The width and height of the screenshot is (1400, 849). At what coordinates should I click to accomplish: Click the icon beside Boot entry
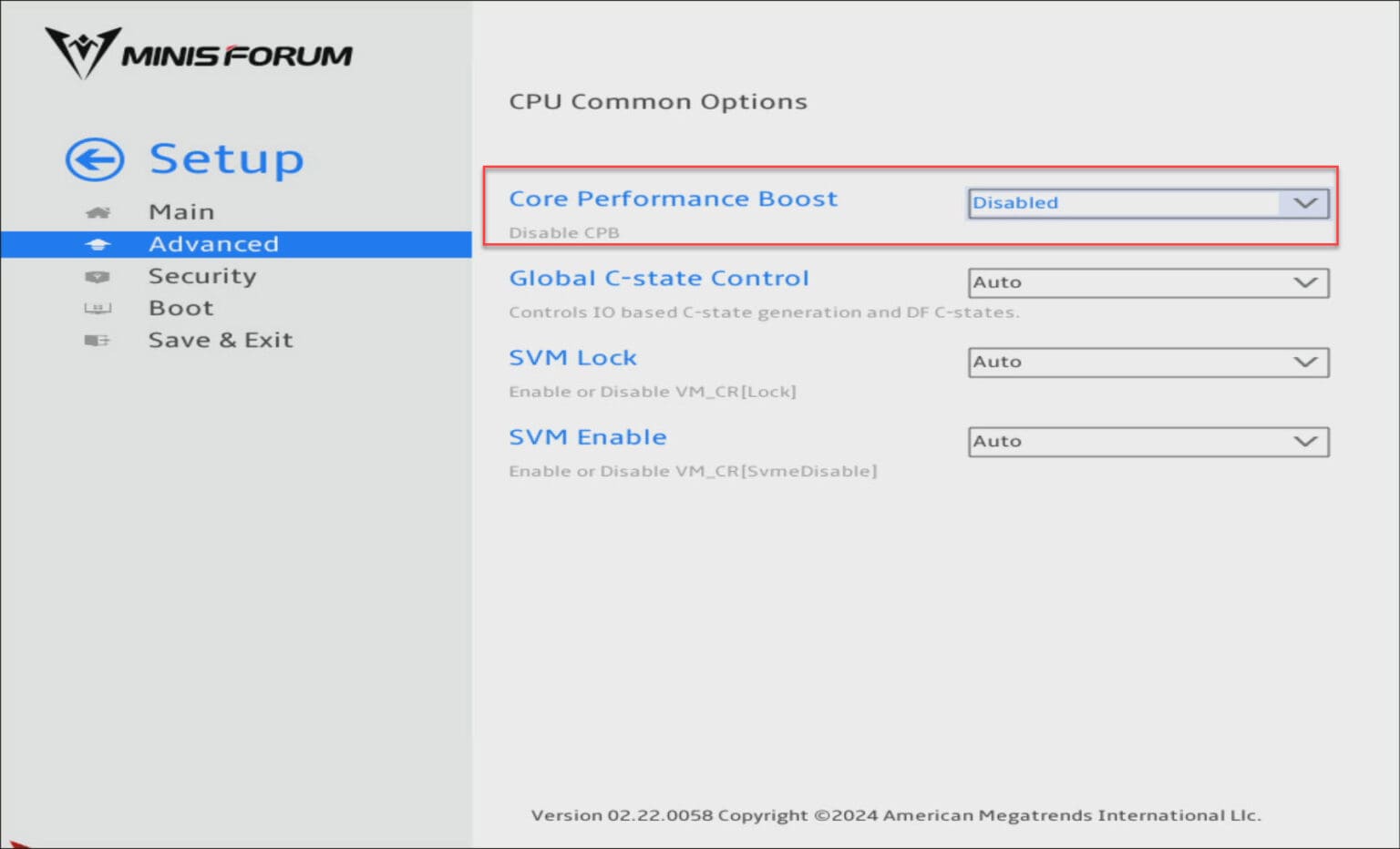pos(98,308)
